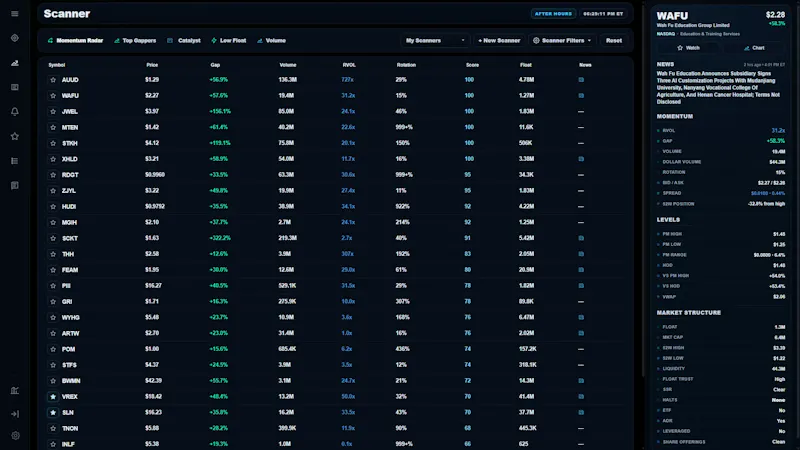Image resolution: width=800 pixels, height=450 pixels.
Task: Toggle watchlist star for JWEL
Action: click(53, 111)
